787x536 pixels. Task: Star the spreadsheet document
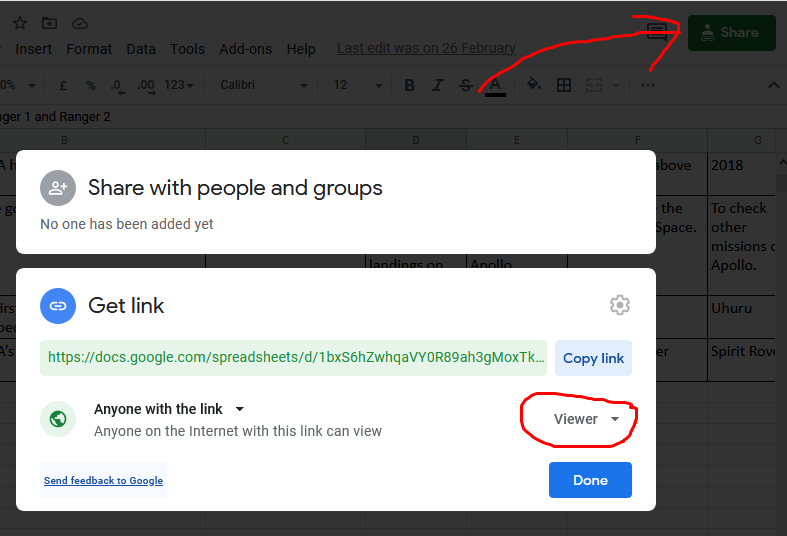pos(20,23)
